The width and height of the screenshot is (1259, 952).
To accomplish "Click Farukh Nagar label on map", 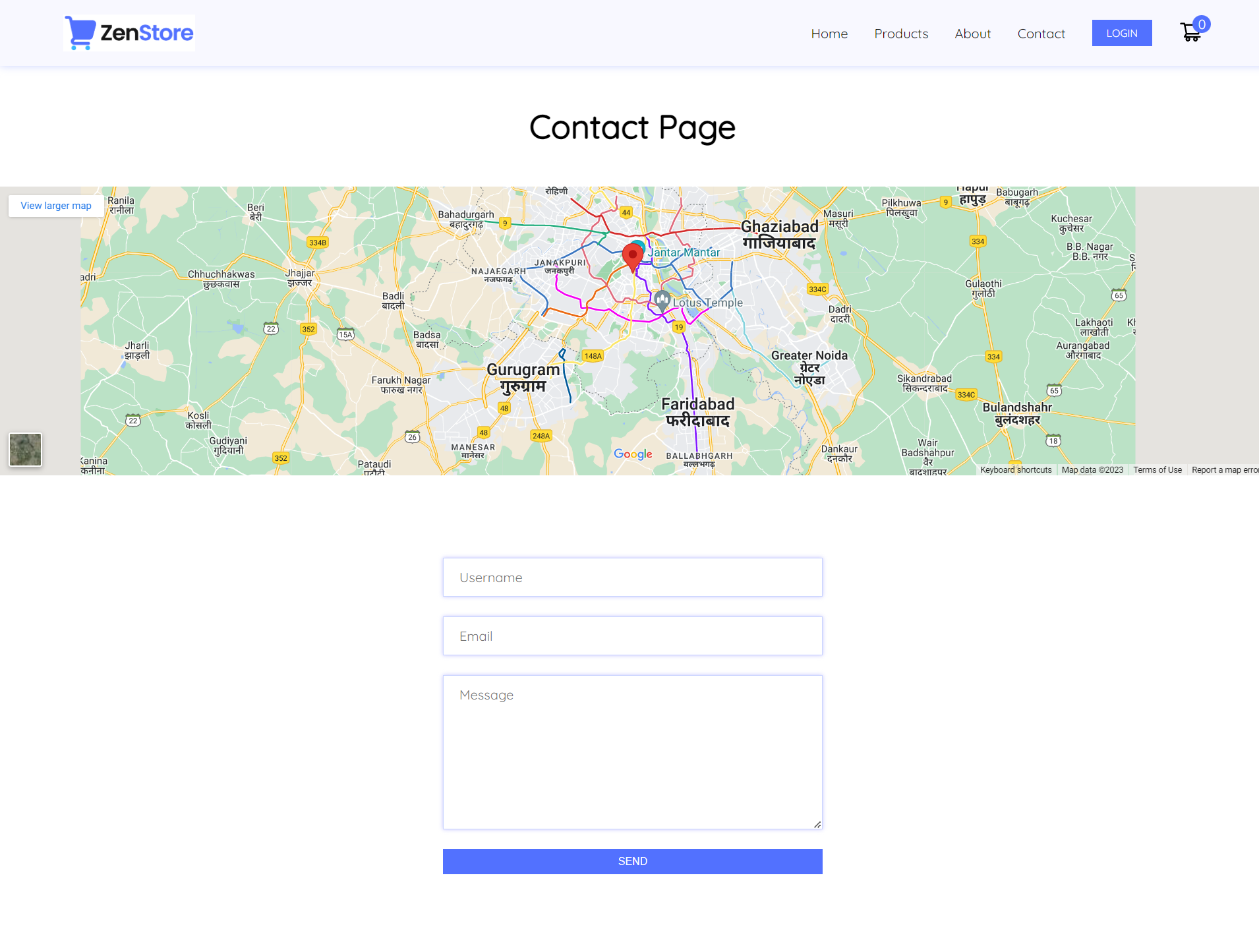I will (401, 384).
